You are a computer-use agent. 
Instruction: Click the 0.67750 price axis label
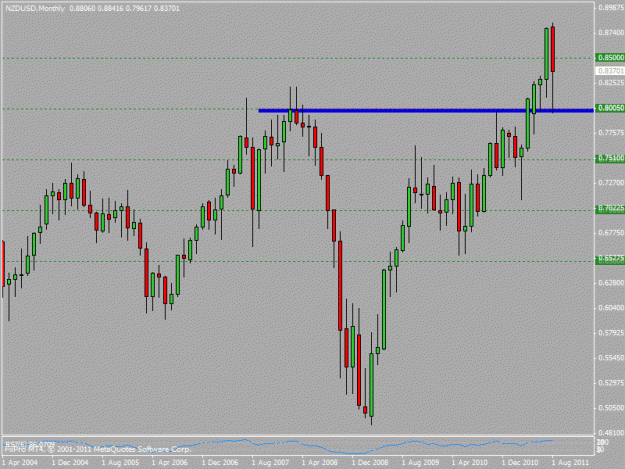click(x=611, y=233)
